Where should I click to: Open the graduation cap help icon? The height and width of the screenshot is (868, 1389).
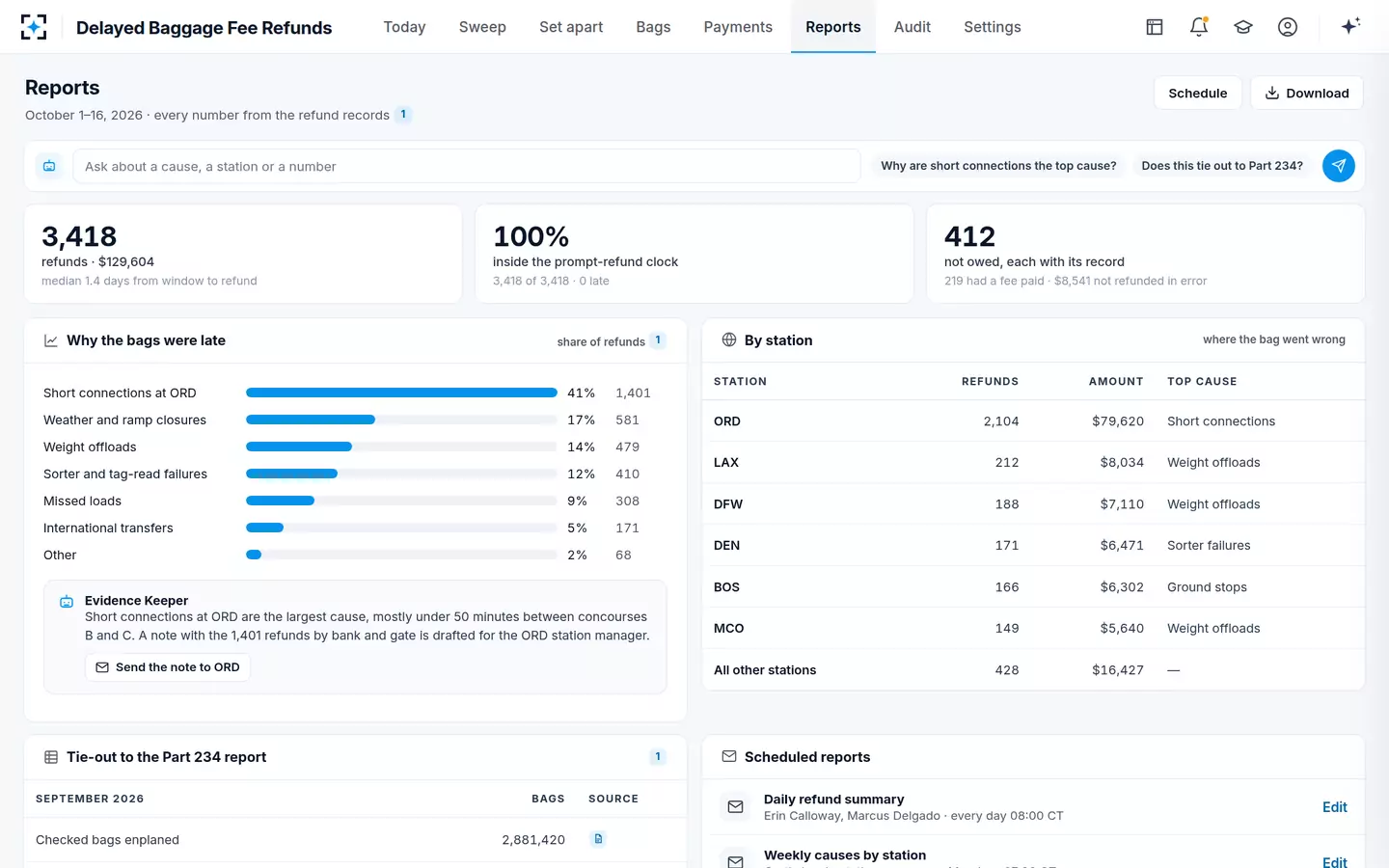tap(1243, 27)
